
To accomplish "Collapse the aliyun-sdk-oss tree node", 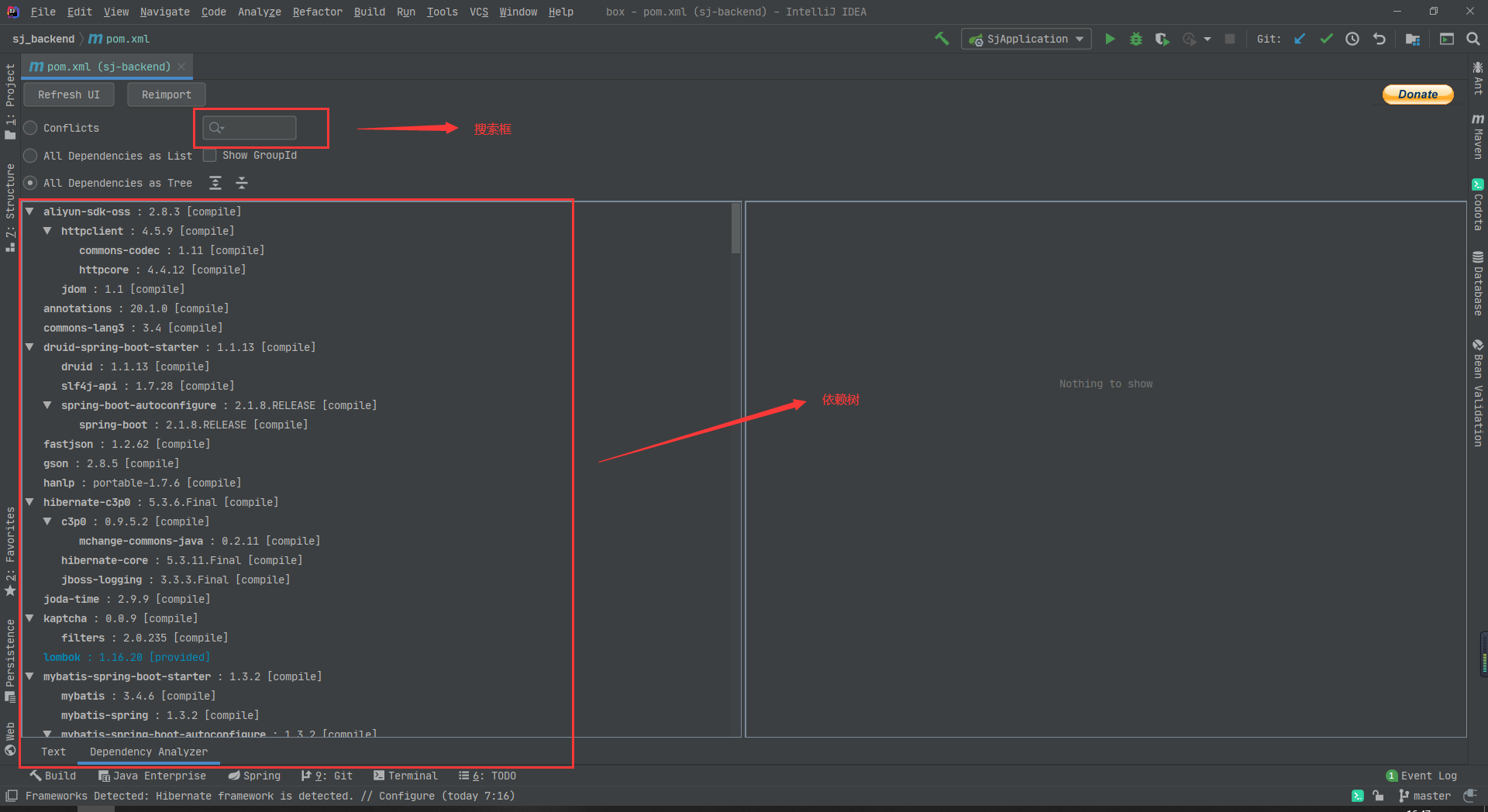I will (x=29, y=211).
